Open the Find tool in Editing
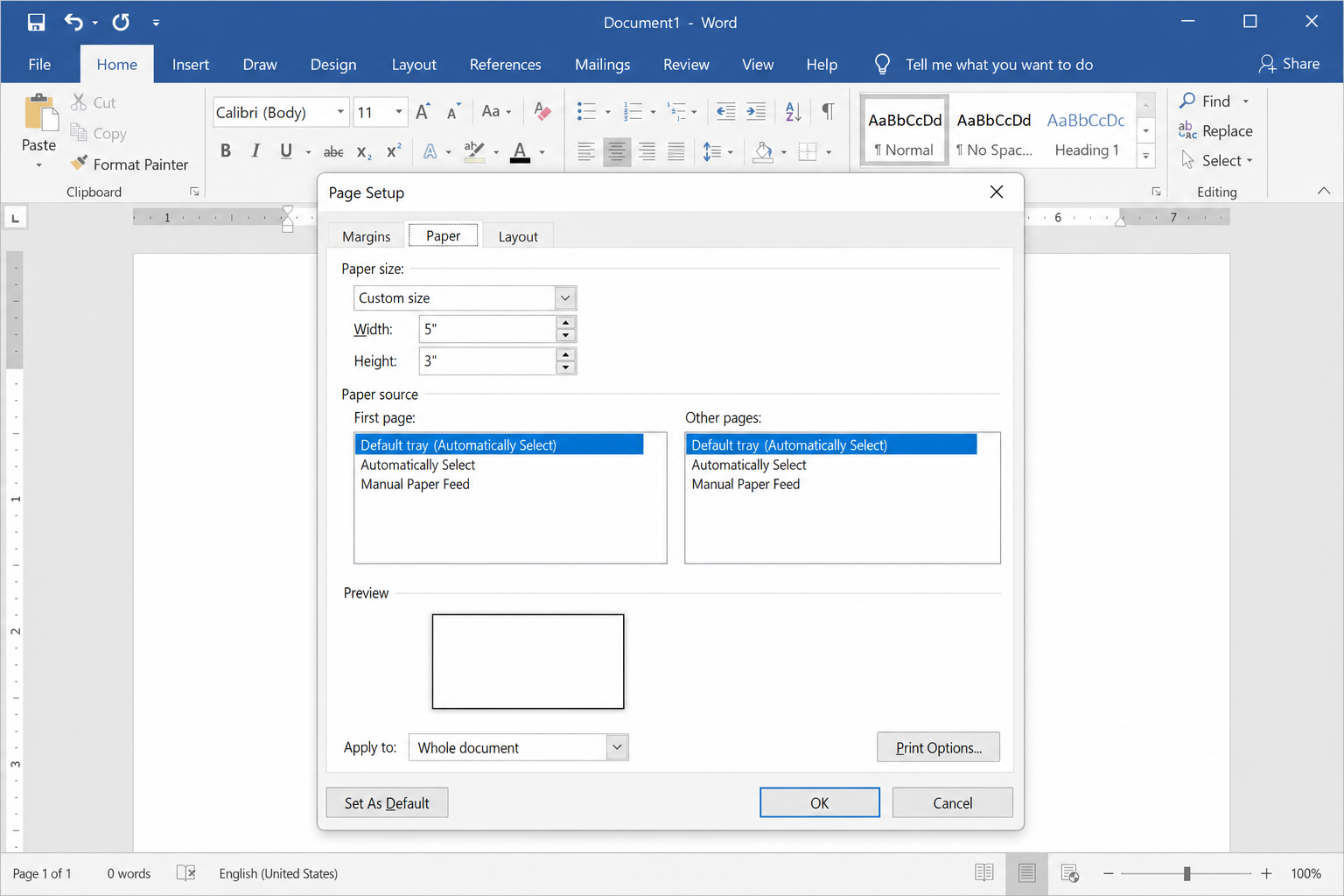This screenshot has width=1344, height=896. [1205, 101]
